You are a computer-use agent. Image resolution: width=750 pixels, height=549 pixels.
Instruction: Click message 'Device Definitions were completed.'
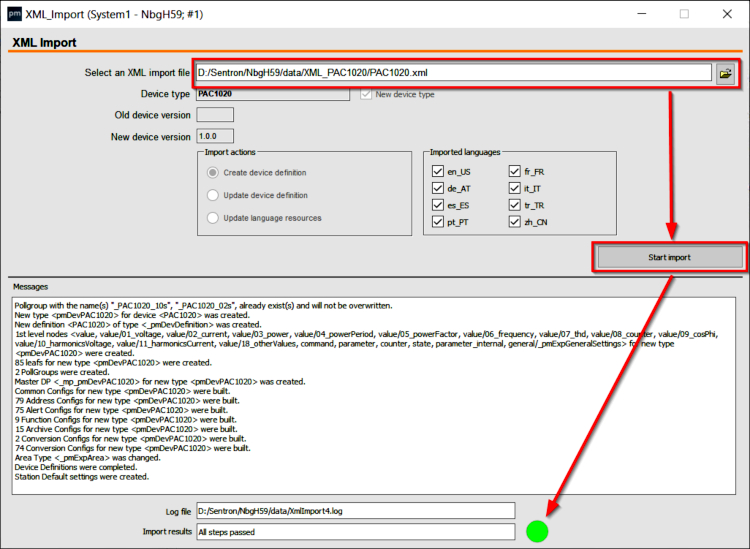(76, 467)
